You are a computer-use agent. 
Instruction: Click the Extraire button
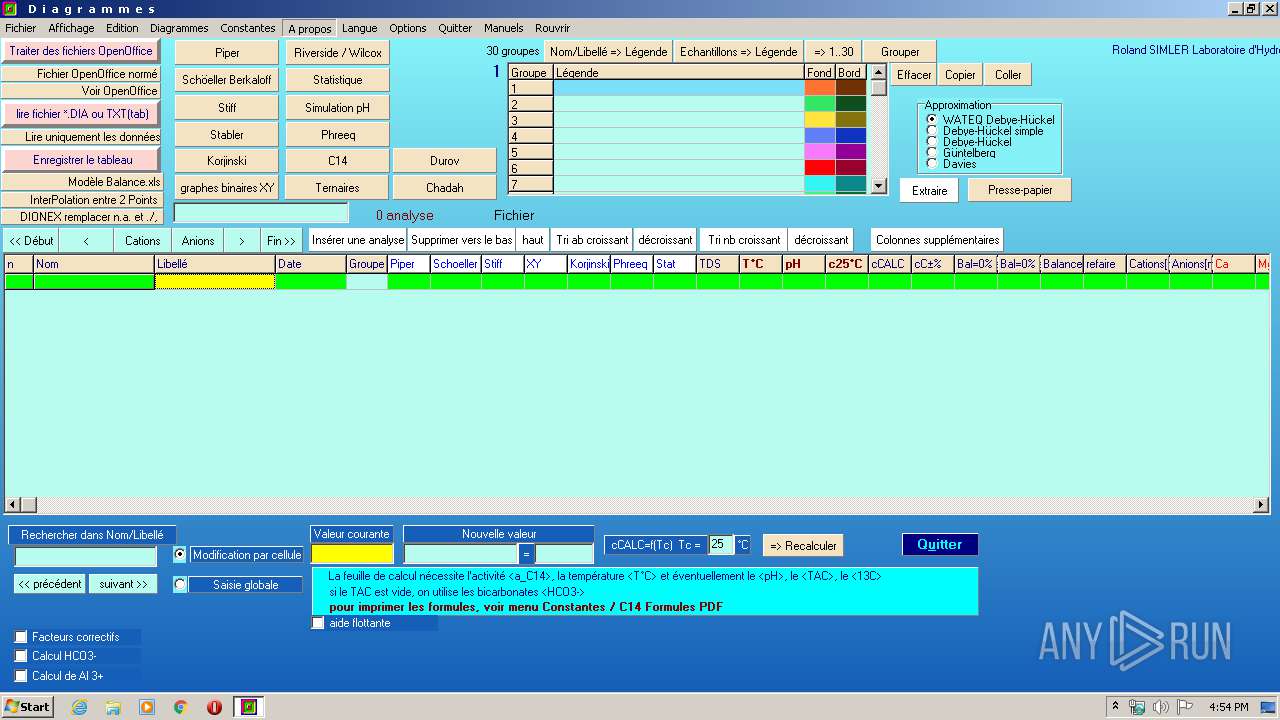929,190
